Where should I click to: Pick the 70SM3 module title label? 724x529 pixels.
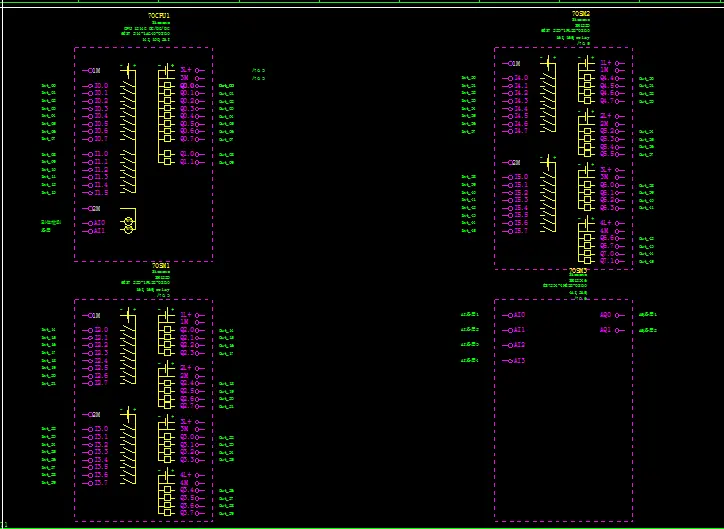point(578,271)
